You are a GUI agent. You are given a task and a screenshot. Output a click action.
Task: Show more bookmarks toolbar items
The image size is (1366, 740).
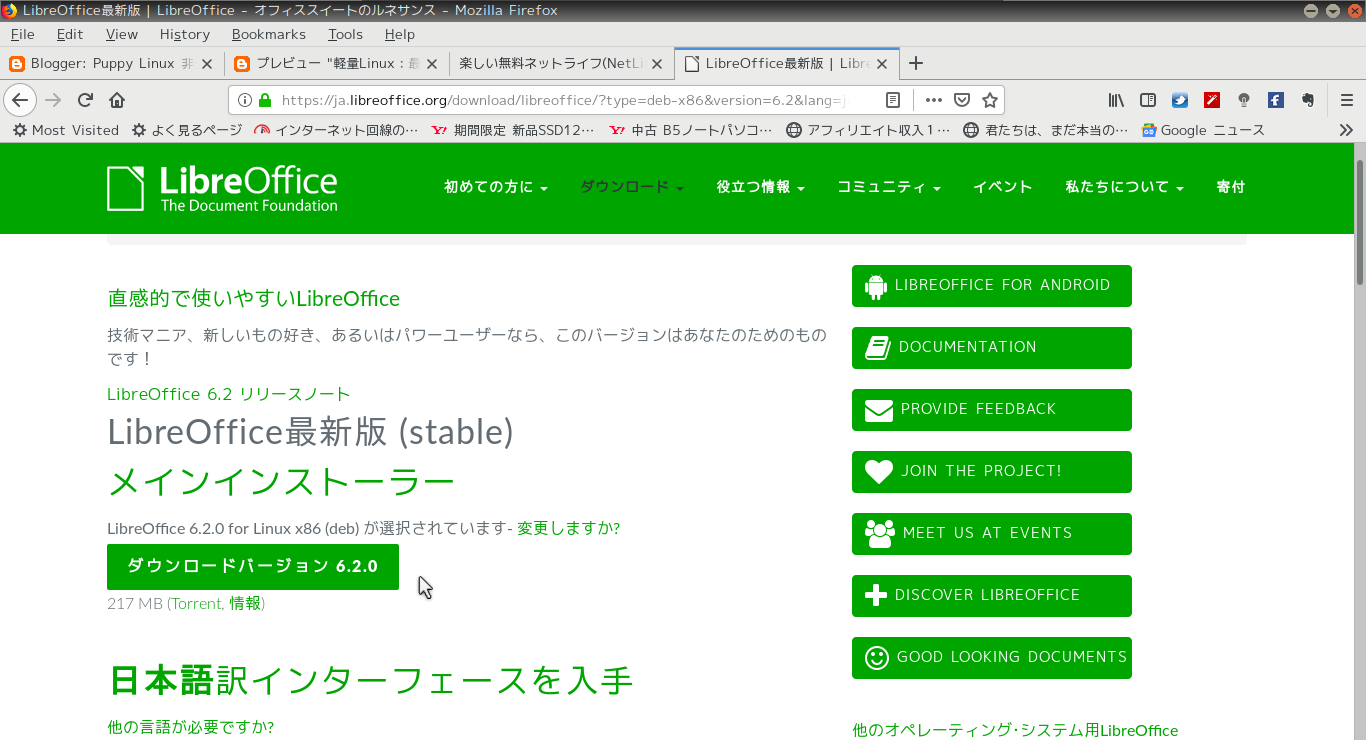coord(1346,130)
